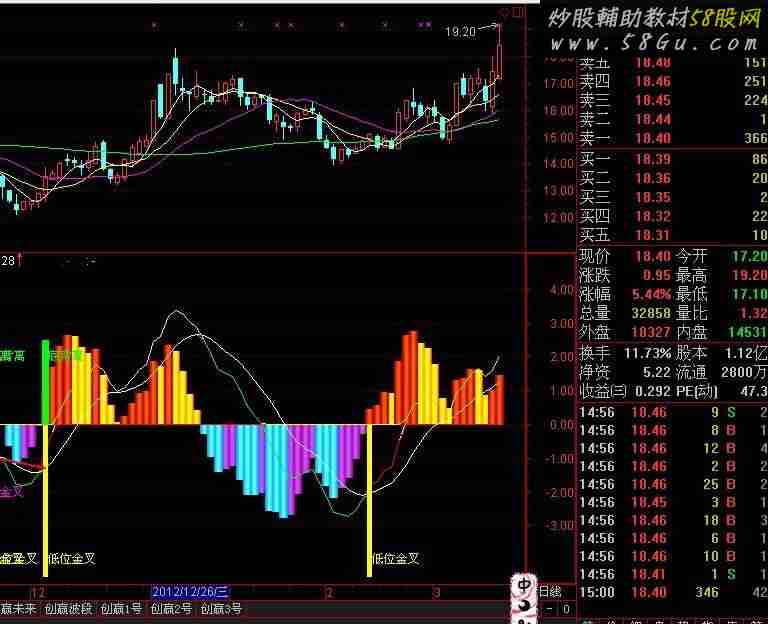
Task: Click the square icon at chart top-right
Action: click(519, 12)
